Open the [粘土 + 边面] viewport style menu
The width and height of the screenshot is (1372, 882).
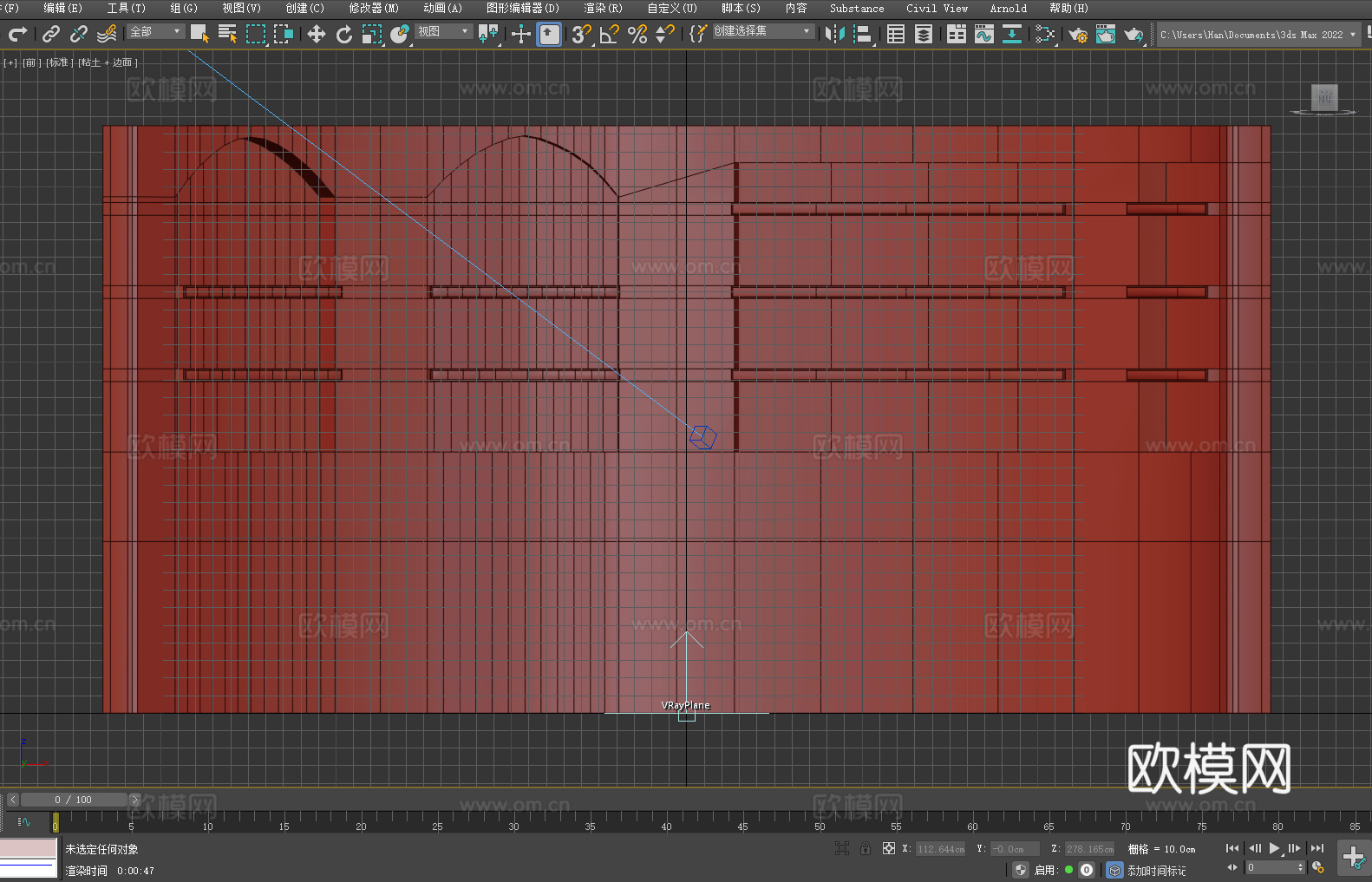108,62
